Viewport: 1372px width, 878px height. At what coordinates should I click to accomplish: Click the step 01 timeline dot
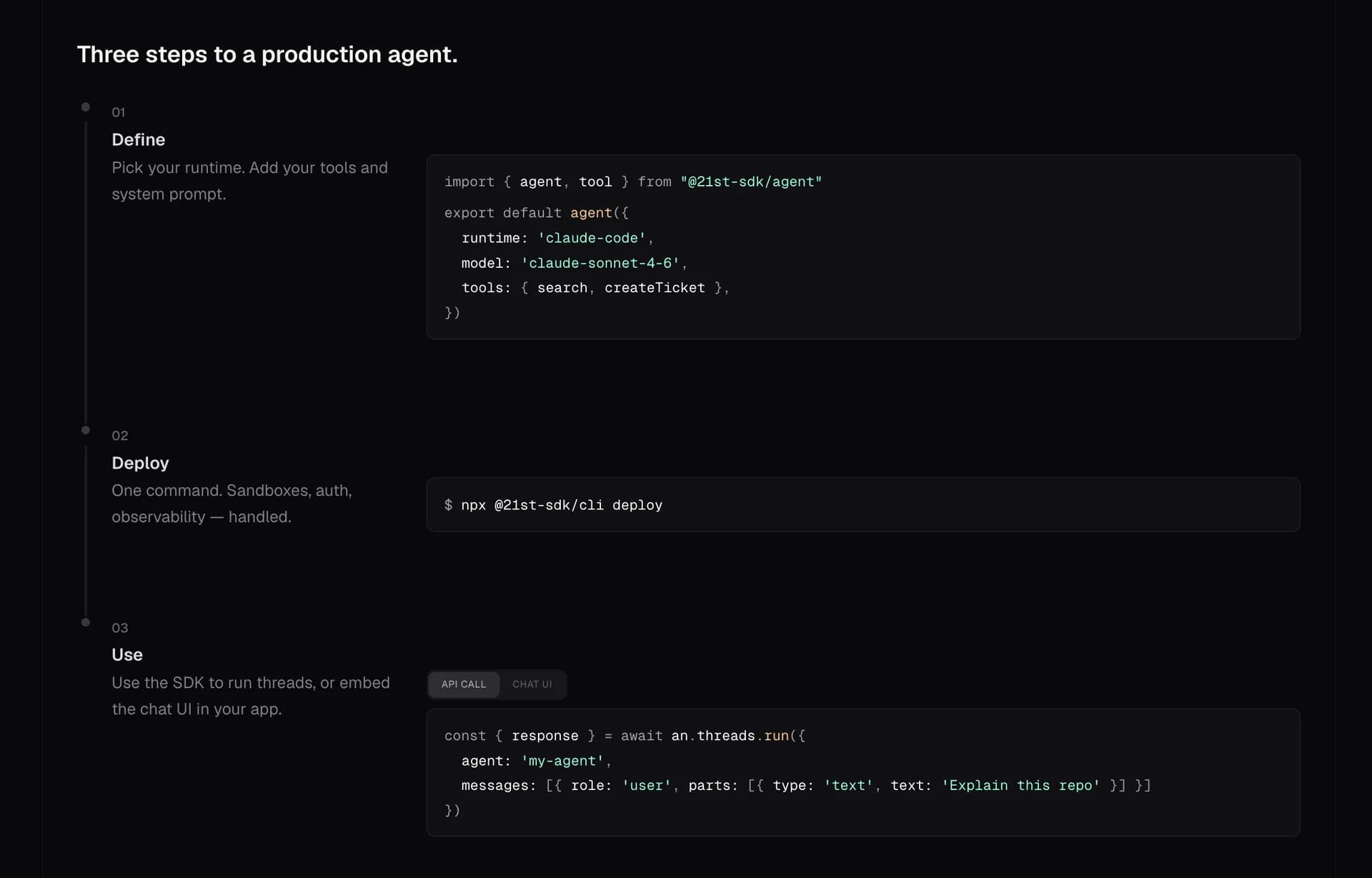pos(85,106)
